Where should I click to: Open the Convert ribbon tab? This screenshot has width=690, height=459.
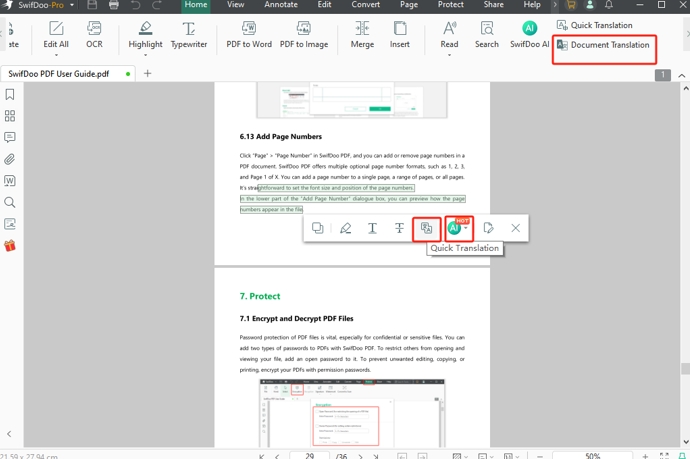[365, 5]
